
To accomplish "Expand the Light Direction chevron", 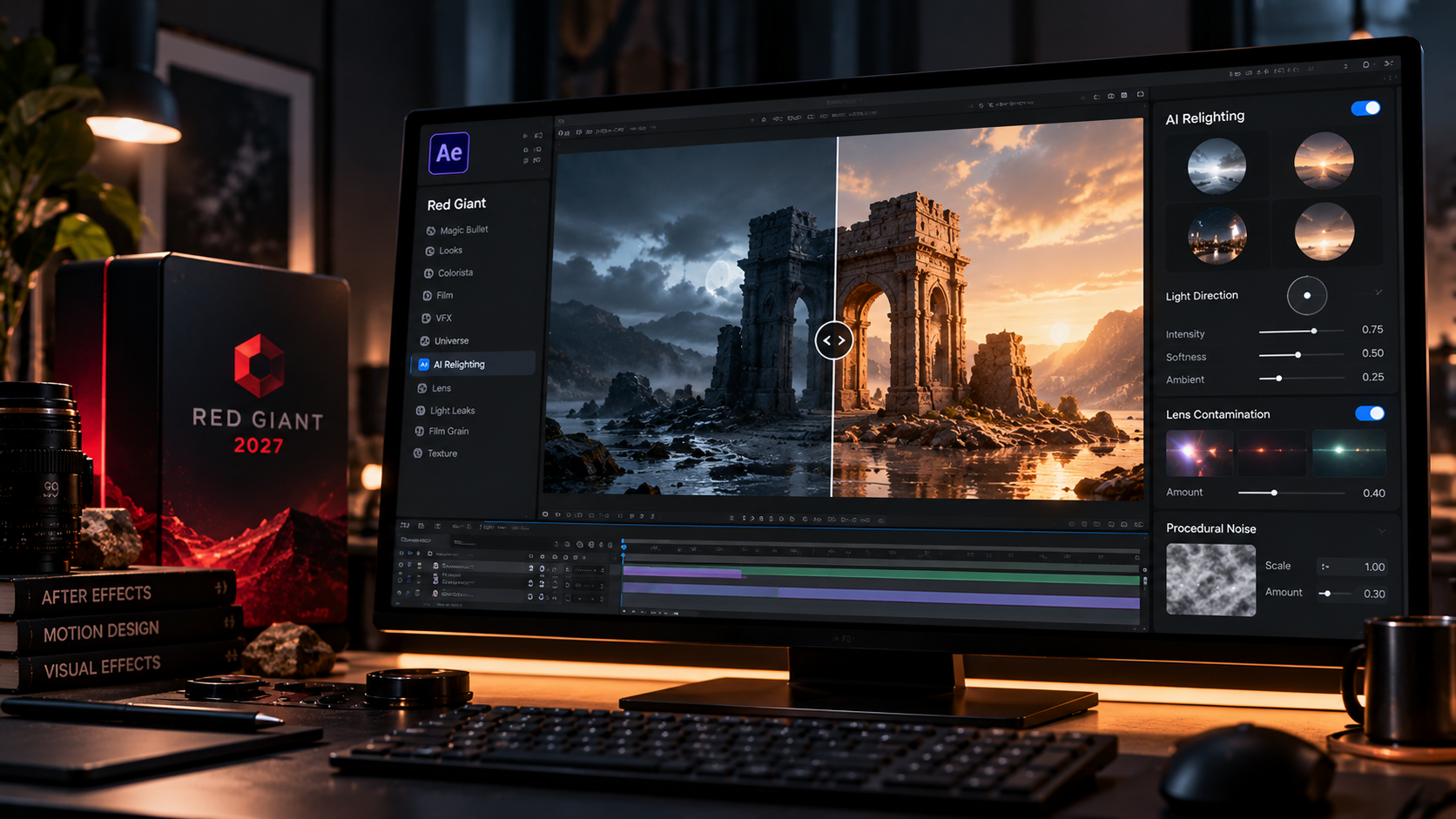I will point(1378,292).
